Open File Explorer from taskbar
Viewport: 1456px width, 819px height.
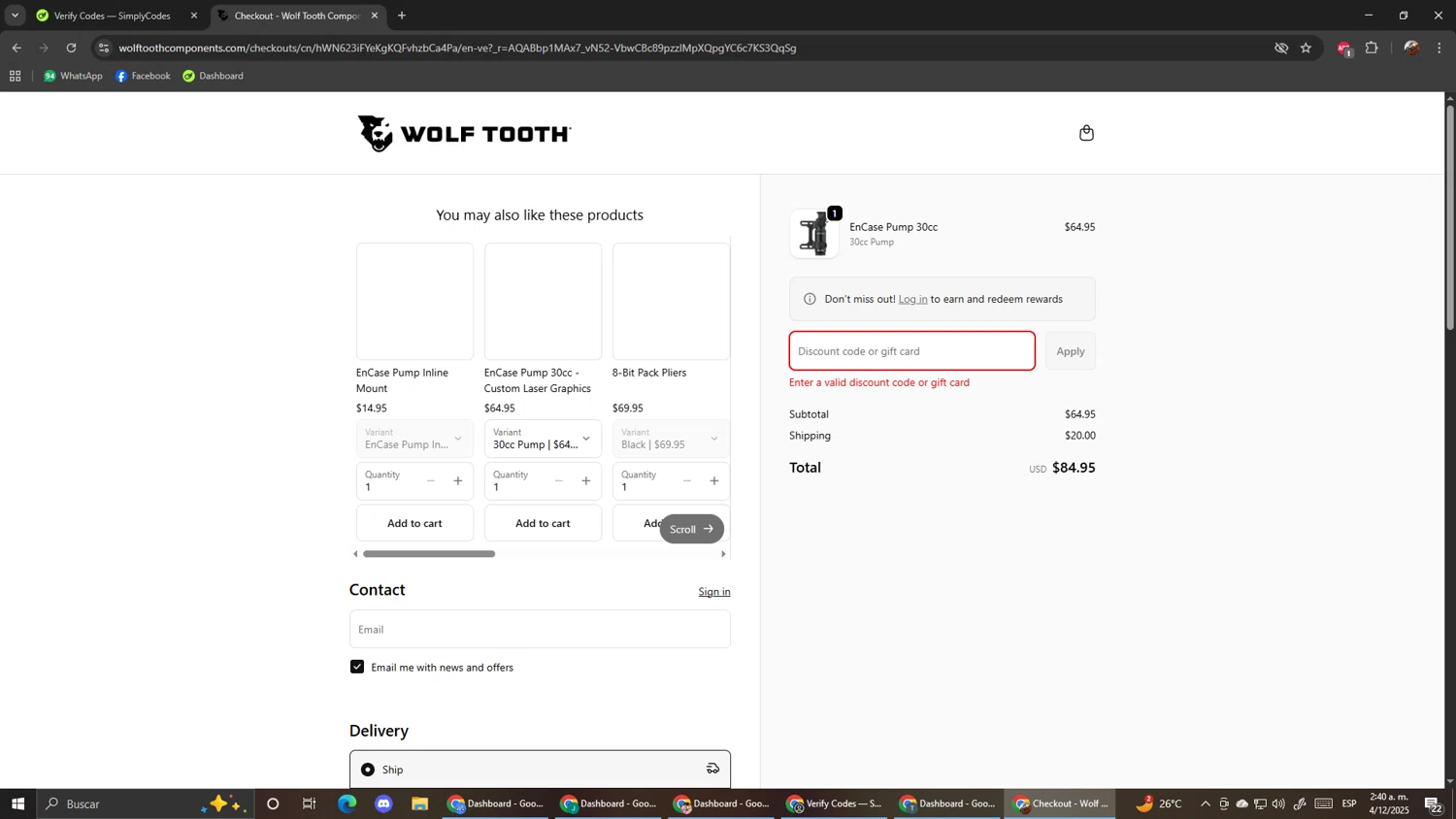point(419,803)
